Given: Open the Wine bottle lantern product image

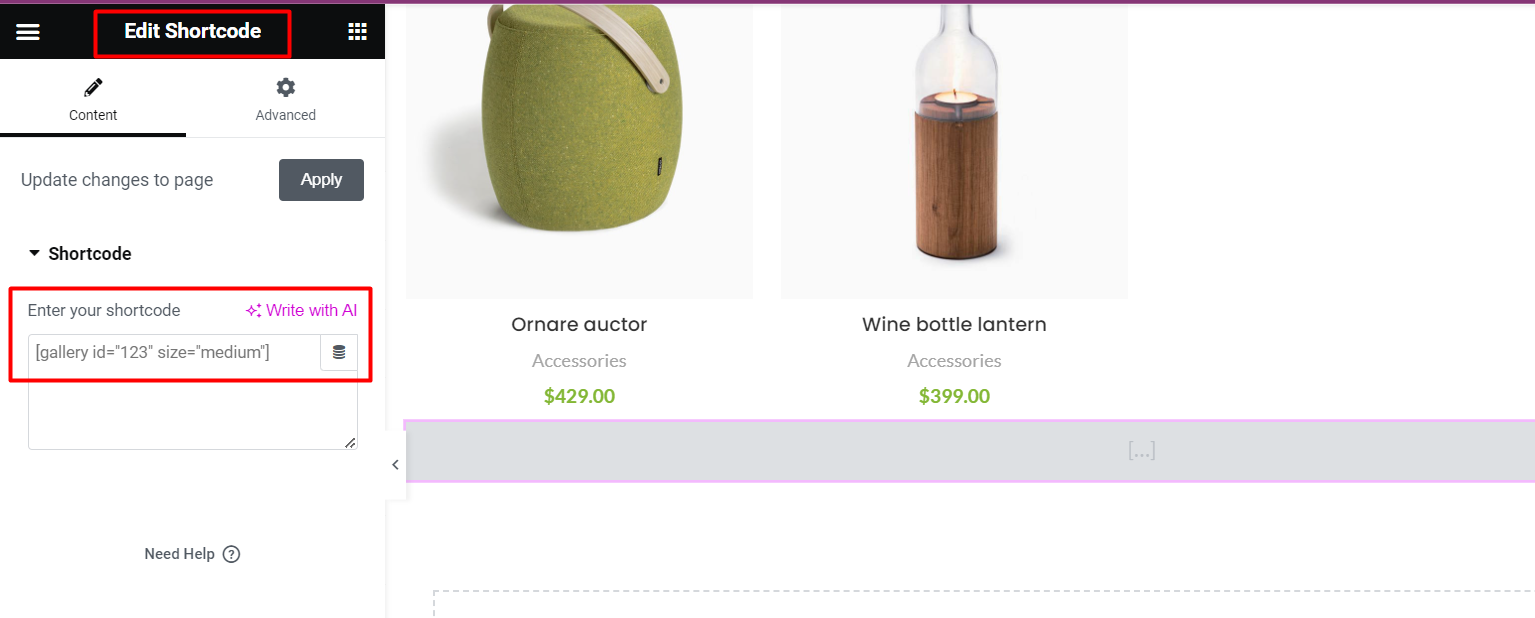Looking at the screenshot, I should coord(954,150).
